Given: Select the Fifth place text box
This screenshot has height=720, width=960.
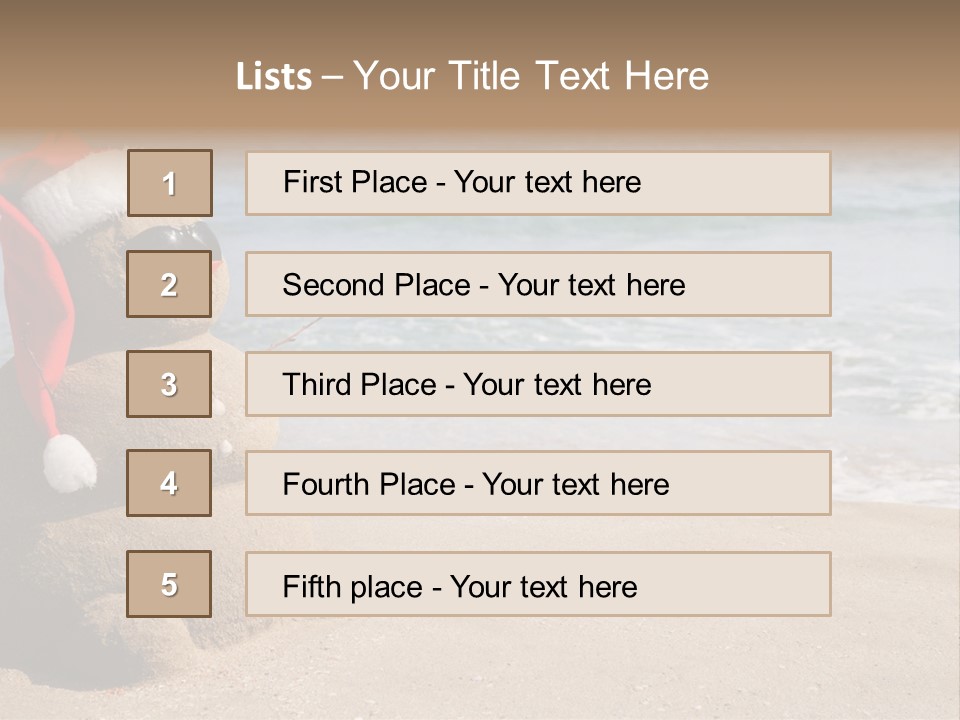Looking at the screenshot, I should point(538,584).
